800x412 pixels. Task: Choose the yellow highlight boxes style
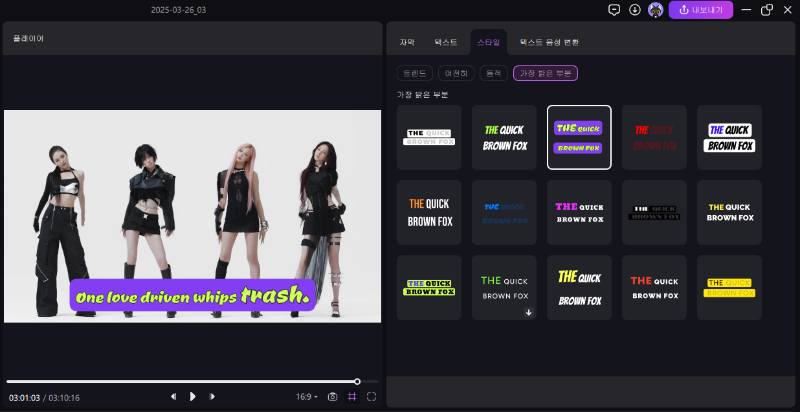click(x=730, y=288)
